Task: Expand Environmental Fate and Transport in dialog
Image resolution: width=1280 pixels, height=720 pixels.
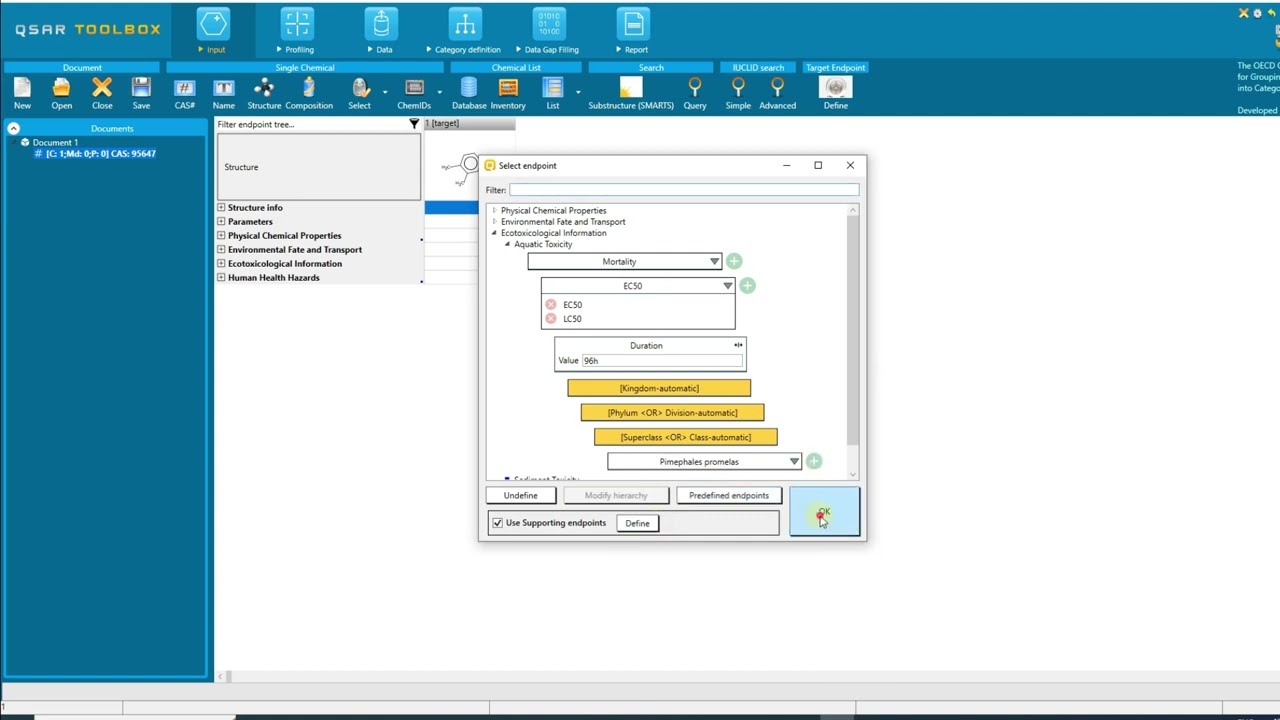Action: tap(494, 222)
